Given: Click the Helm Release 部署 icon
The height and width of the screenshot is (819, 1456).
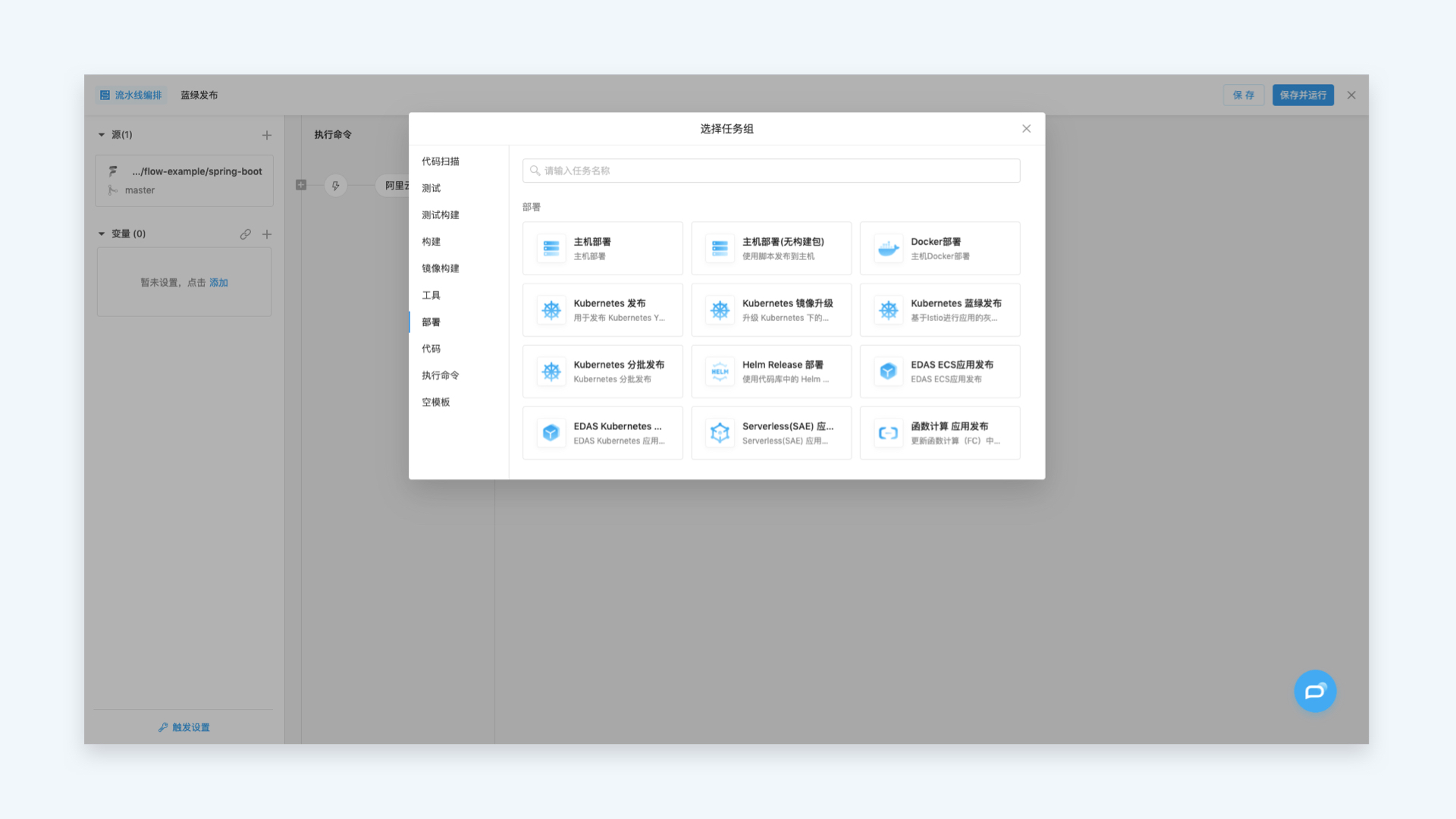Looking at the screenshot, I should [720, 371].
